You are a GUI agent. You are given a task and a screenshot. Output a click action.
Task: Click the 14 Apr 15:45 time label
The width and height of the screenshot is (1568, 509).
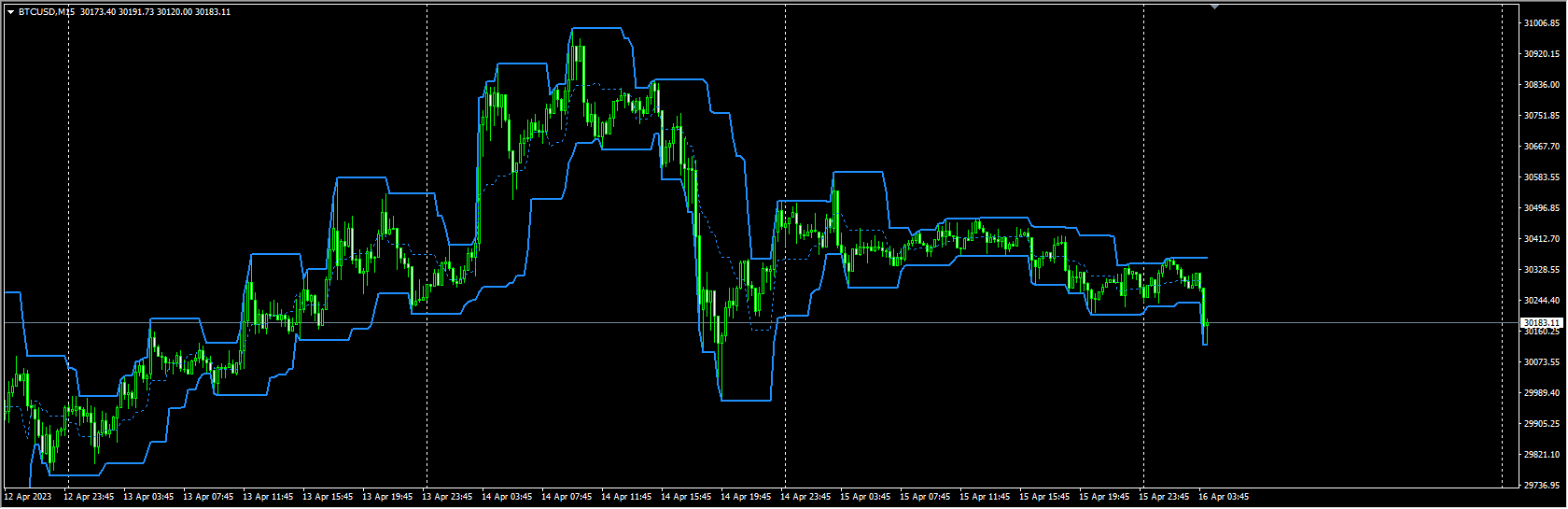(x=686, y=497)
